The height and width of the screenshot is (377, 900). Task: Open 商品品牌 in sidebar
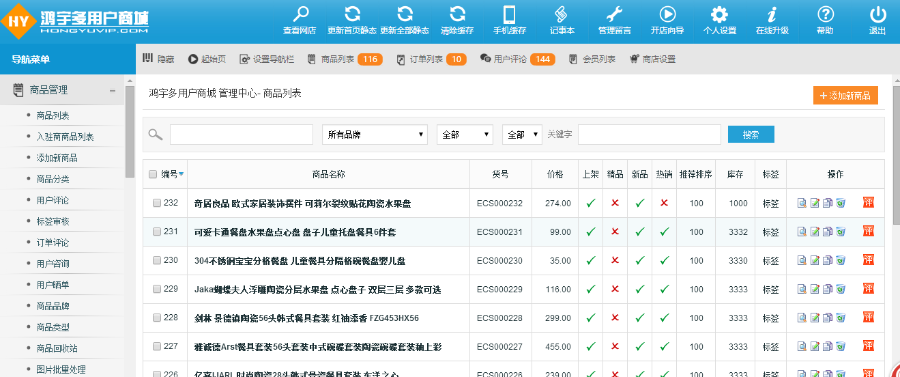[x=53, y=306]
